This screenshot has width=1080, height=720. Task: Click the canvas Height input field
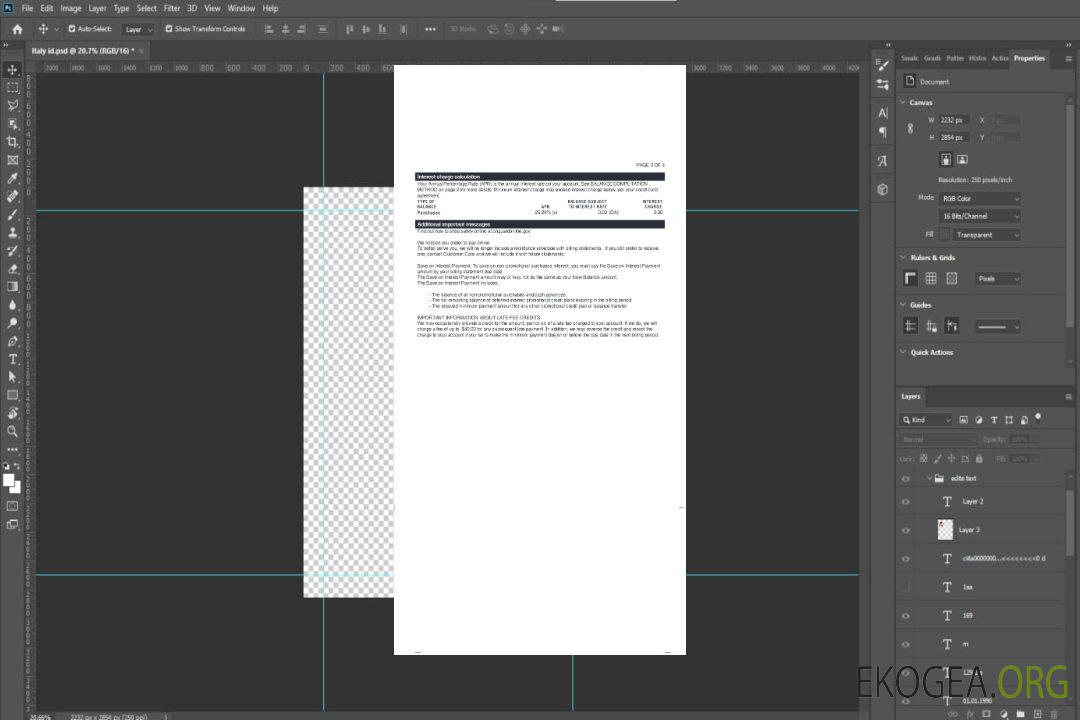point(954,138)
